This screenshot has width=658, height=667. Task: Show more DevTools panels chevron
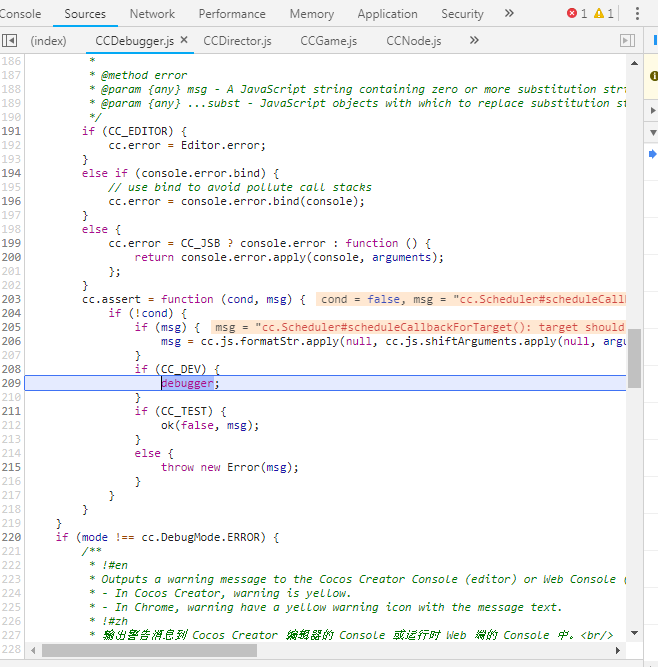click(509, 14)
